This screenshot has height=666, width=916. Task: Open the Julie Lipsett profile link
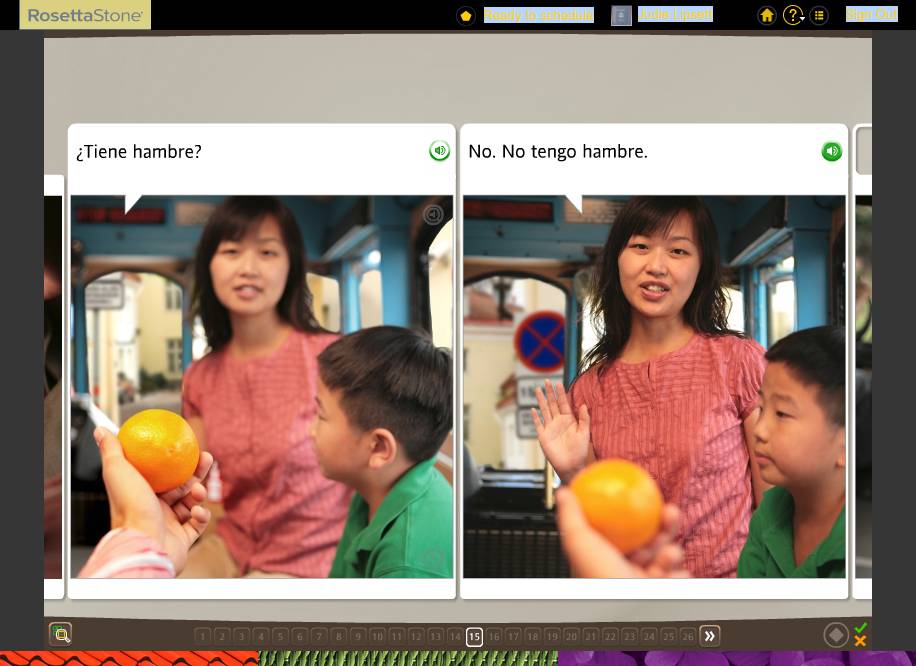pos(675,14)
